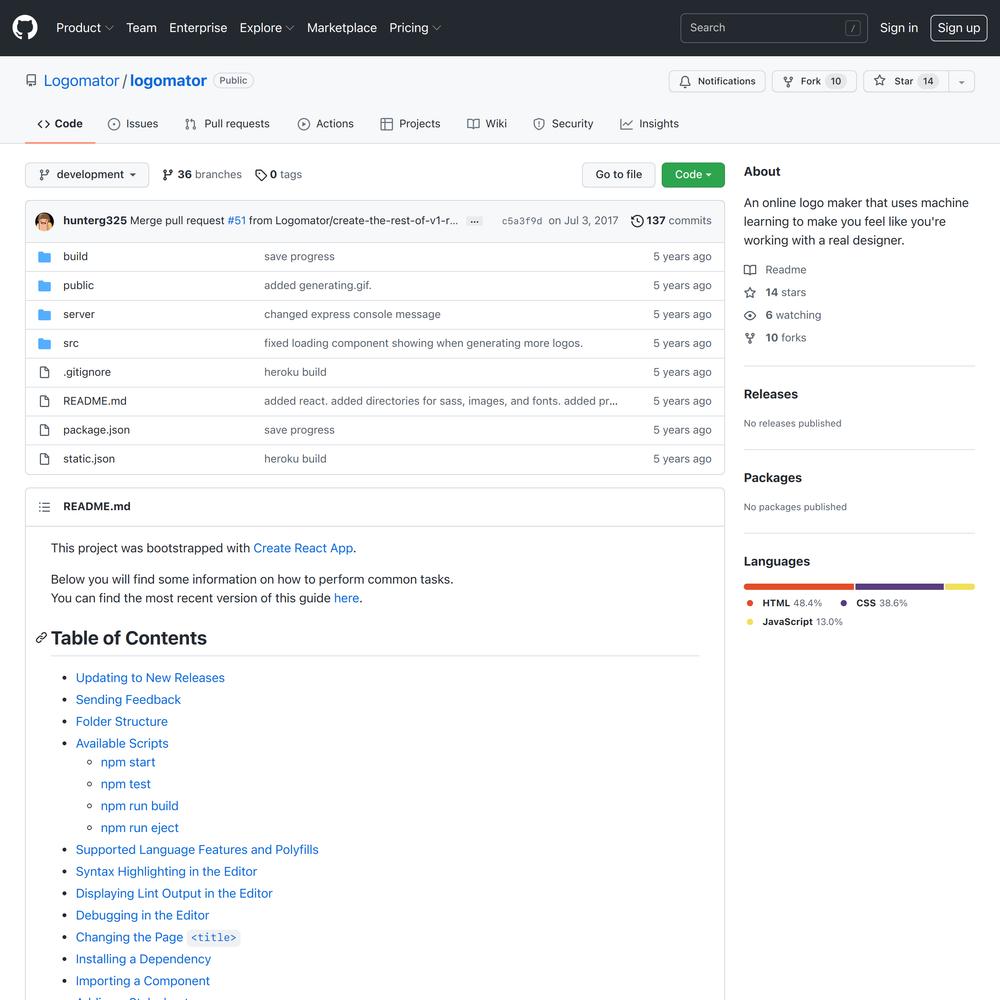Click the fork icon in Fork button
This screenshot has height=1000, width=1000.
[x=788, y=82]
